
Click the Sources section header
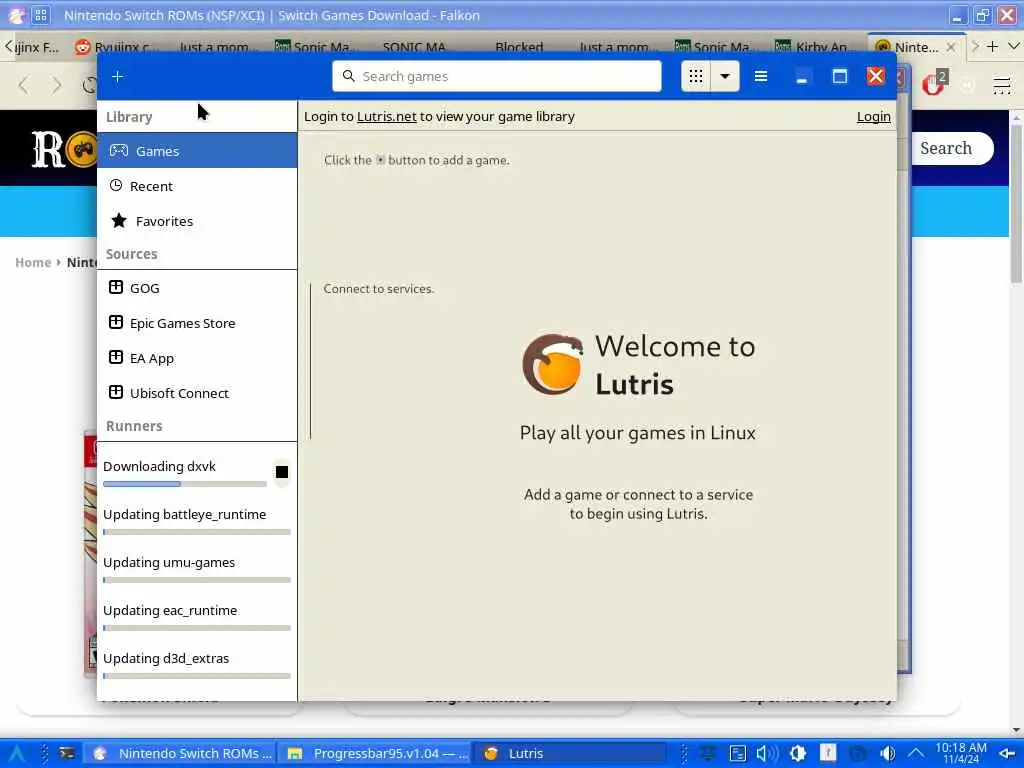click(x=131, y=254)
